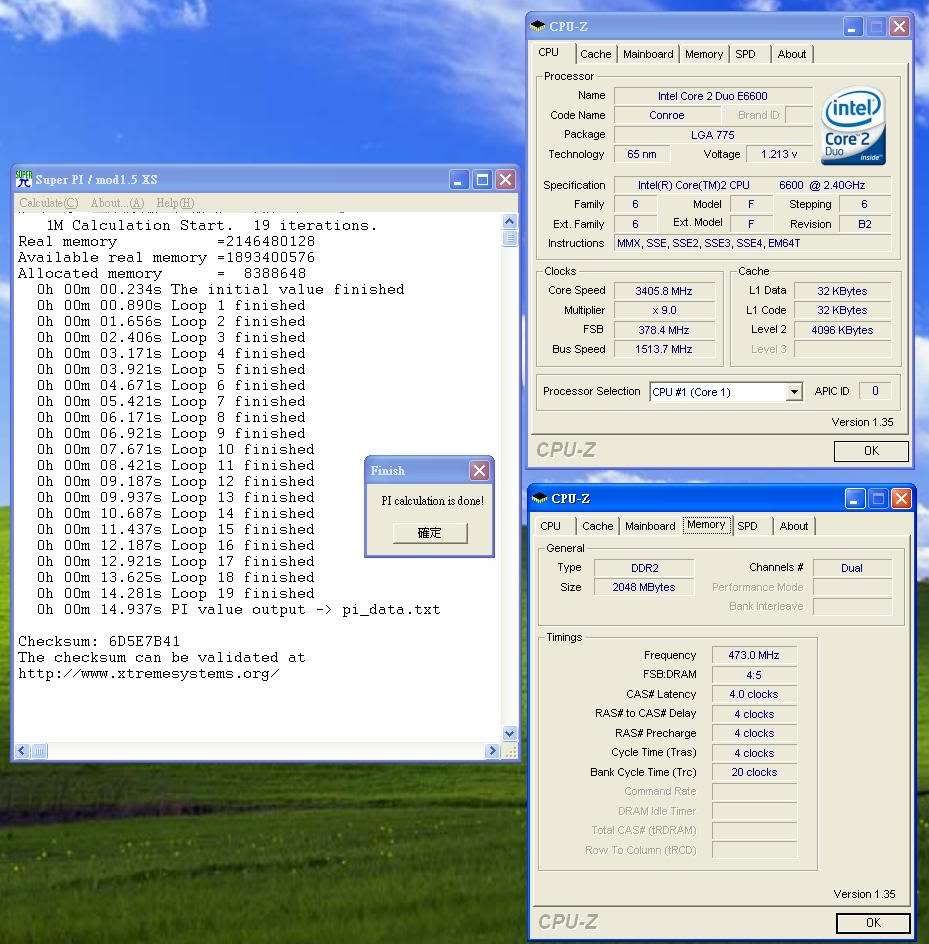Viewport: 929px width, 944px height.
Task: Switch to Memory tab in top CPU-Z window
Action: click(704, 54)
